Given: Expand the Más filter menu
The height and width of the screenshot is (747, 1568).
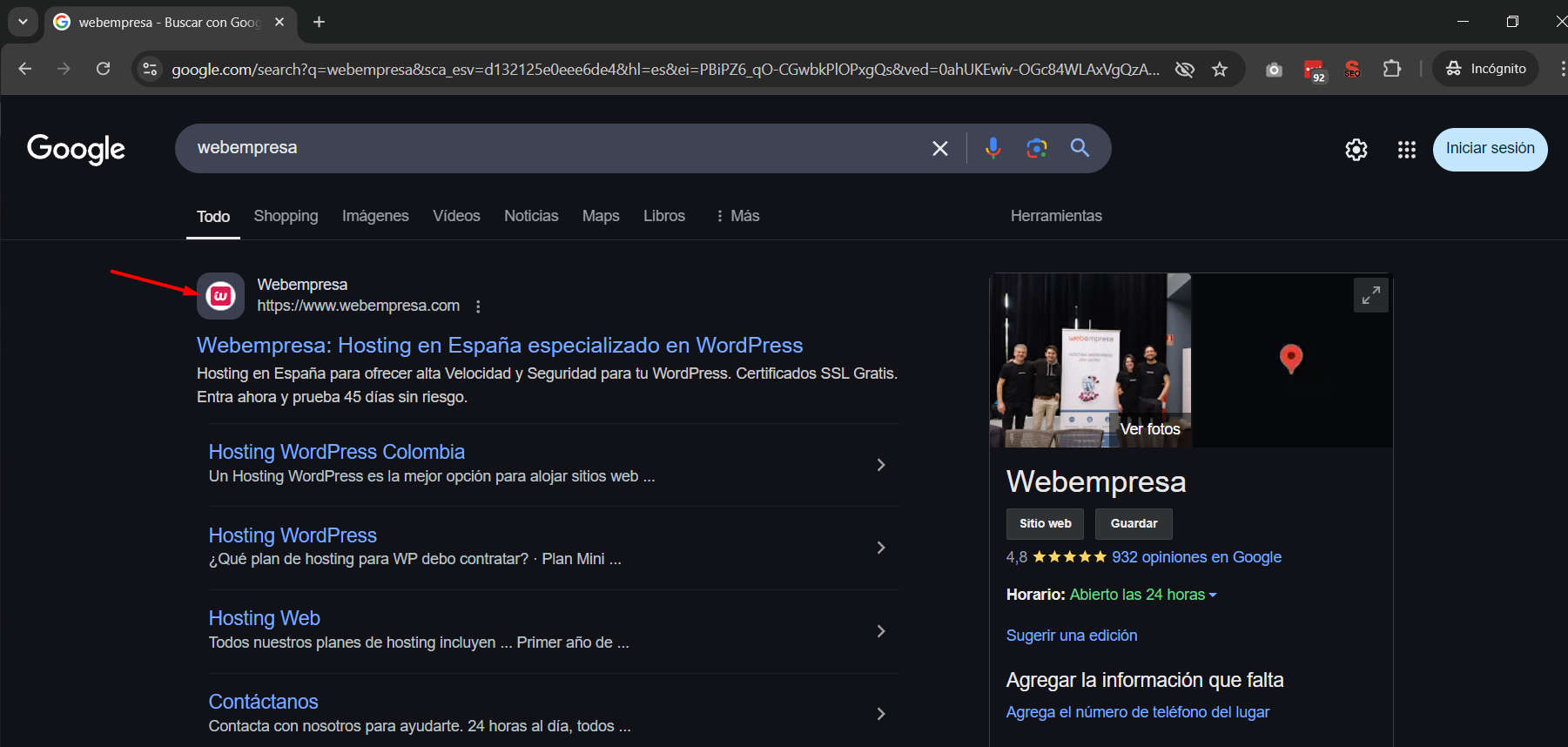Looking at the screenshot, I should pyautogui.click(x=737, y=216).
